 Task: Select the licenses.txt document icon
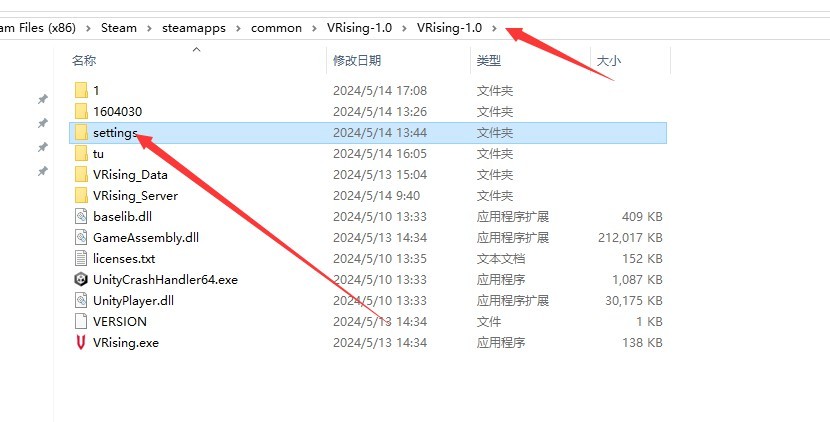click(x=81, y=259)
